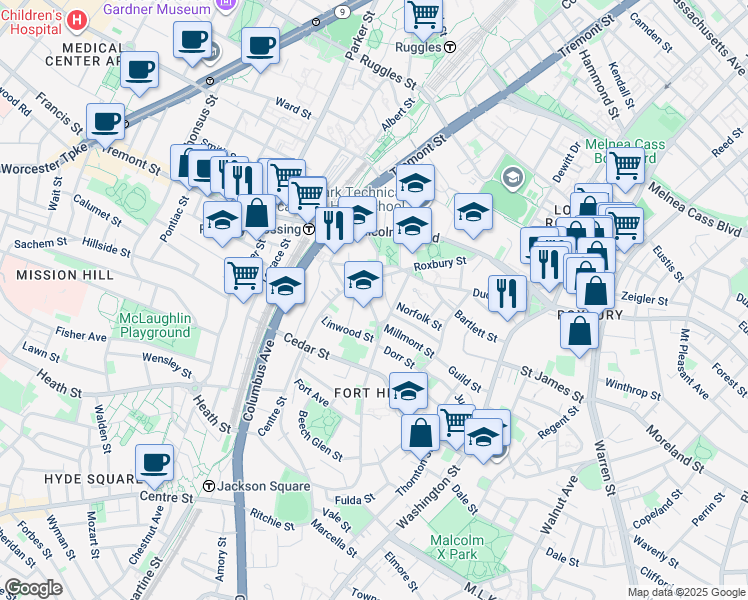
Task: Click the Children's Hospital icon
Action: [77, 21]
